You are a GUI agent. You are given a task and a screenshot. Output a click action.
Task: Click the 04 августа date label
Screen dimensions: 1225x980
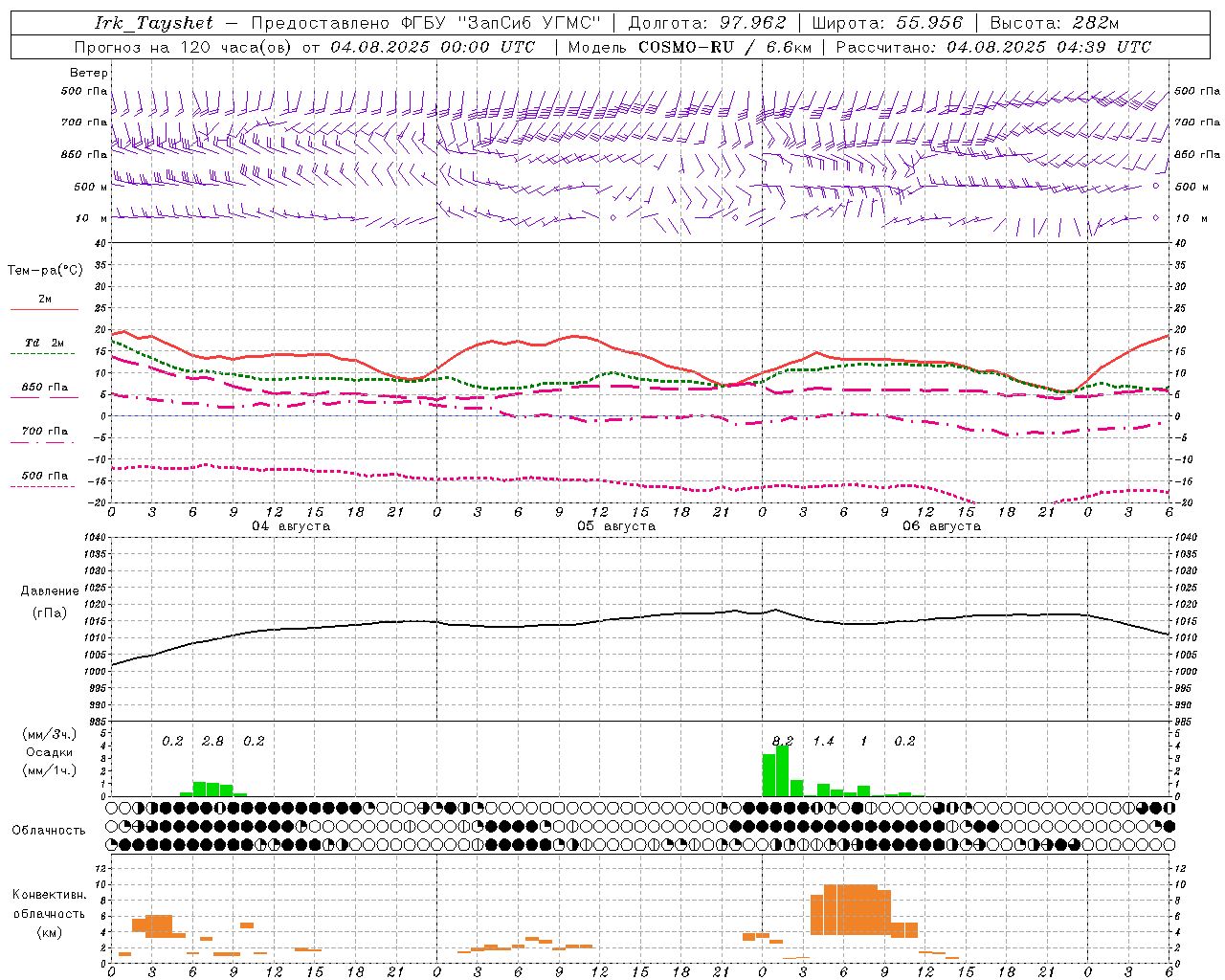291,526
